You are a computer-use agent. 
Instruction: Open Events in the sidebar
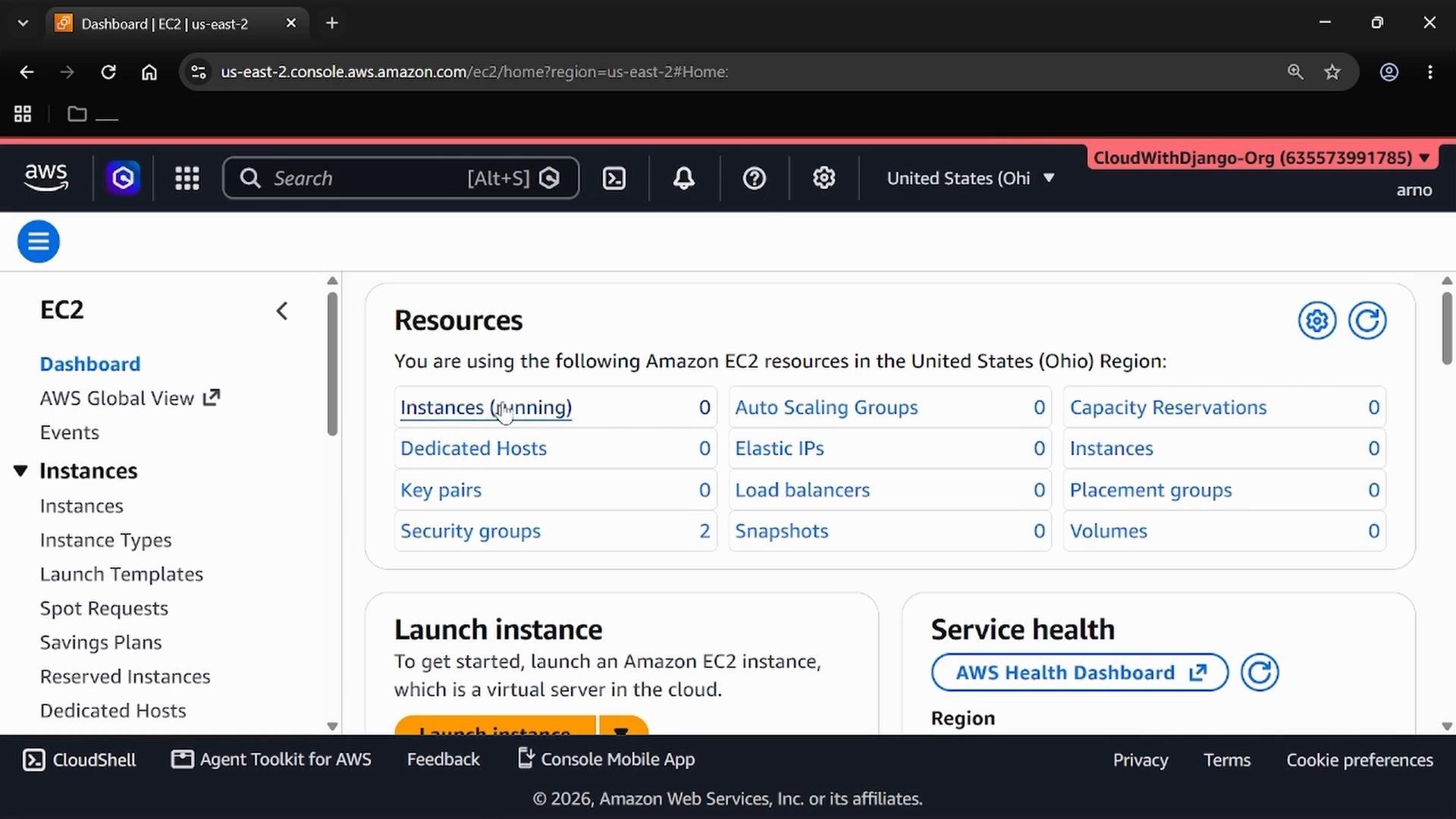tap(70, 432)
